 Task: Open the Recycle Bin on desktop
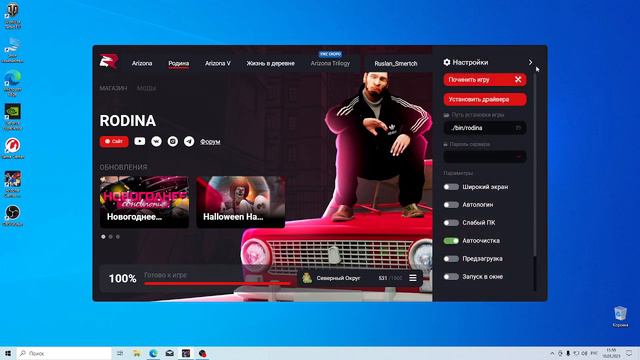620,317
